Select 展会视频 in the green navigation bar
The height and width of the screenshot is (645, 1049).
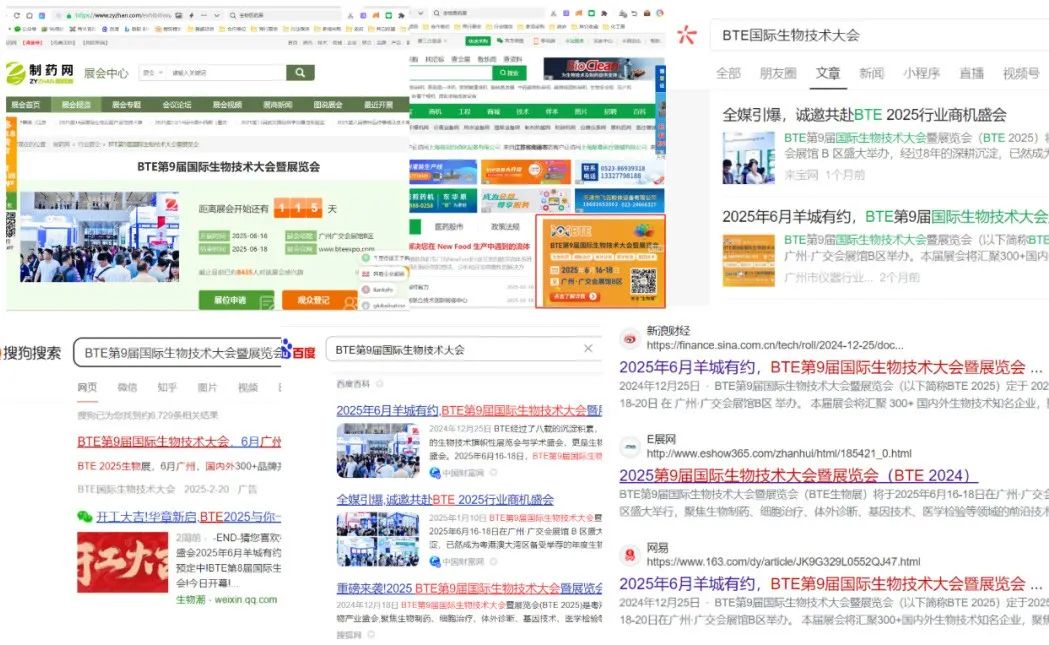click(227, 104)
